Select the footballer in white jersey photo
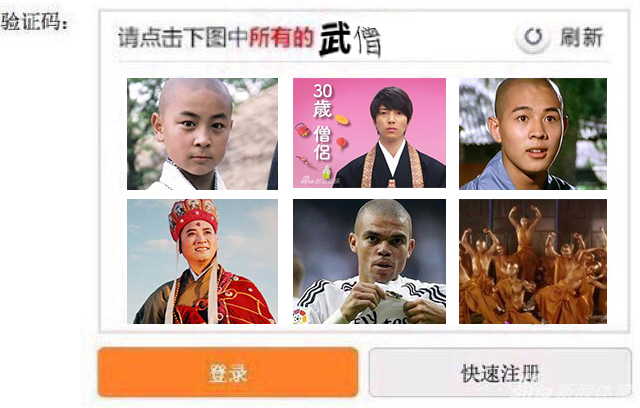 click(x=369, y=262)
